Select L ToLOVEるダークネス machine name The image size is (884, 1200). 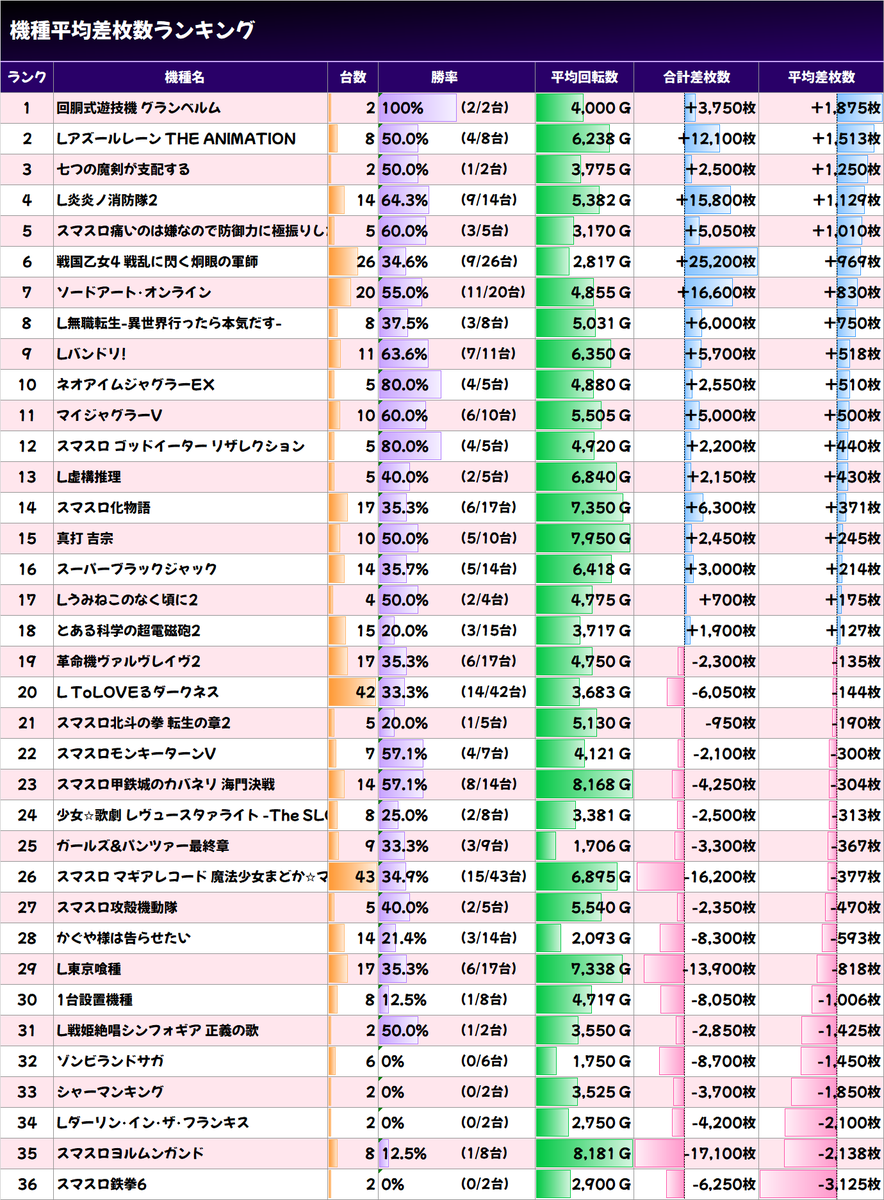138,692
